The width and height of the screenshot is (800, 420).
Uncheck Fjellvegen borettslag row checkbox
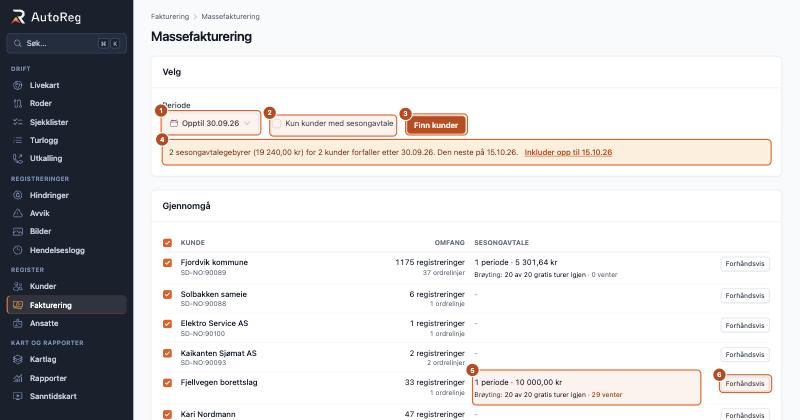coord(167,382)
